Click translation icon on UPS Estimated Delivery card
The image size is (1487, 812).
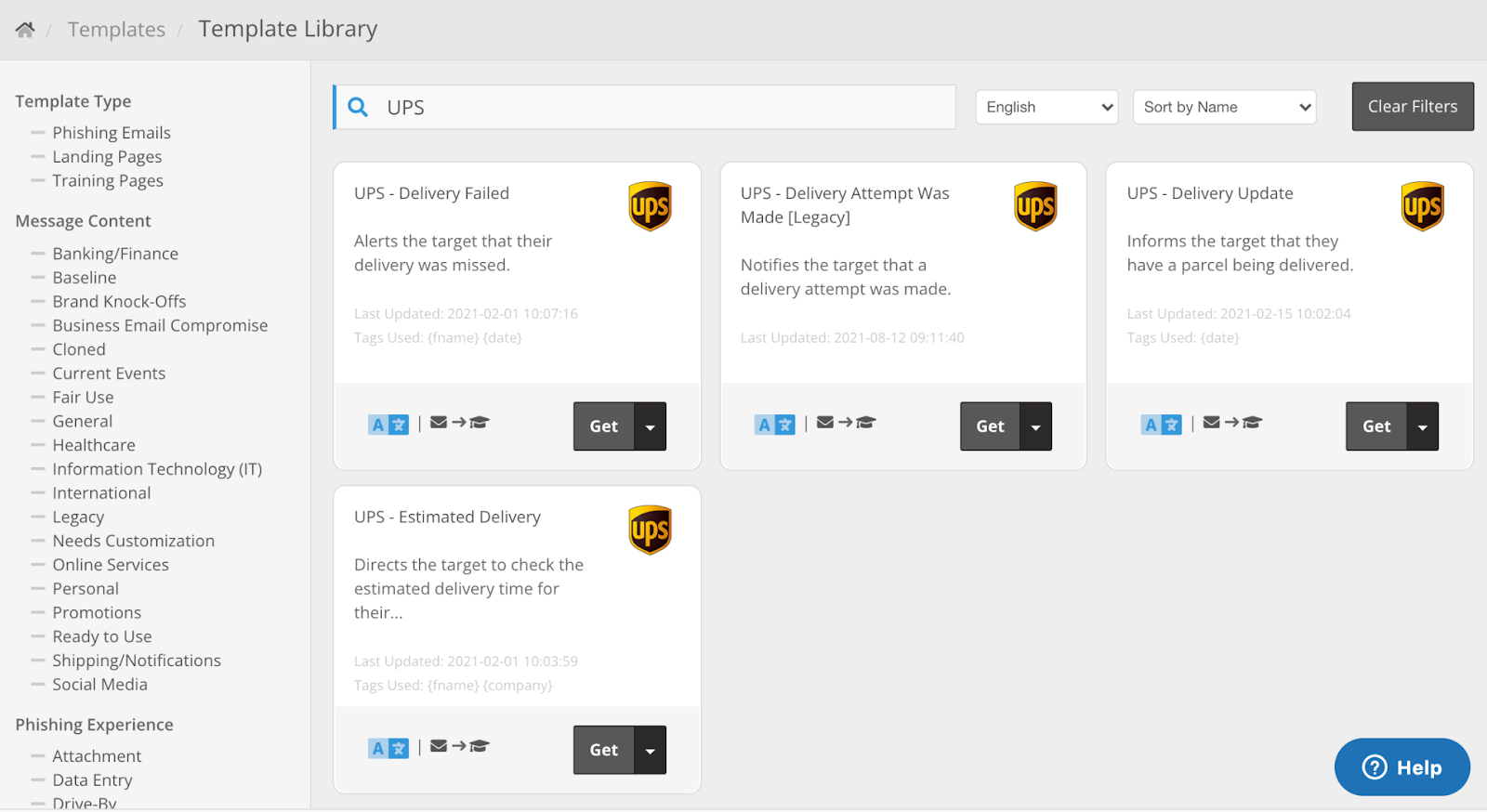click(x=388, y=748)
